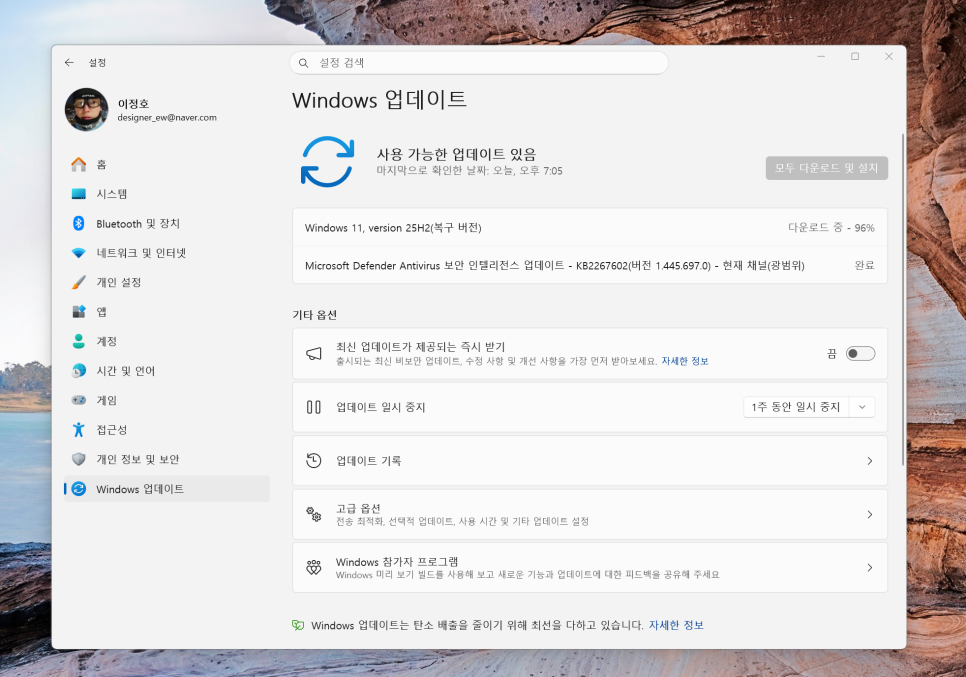Open Windows 참가자 프로그램 with its chevron

[870, 567]
